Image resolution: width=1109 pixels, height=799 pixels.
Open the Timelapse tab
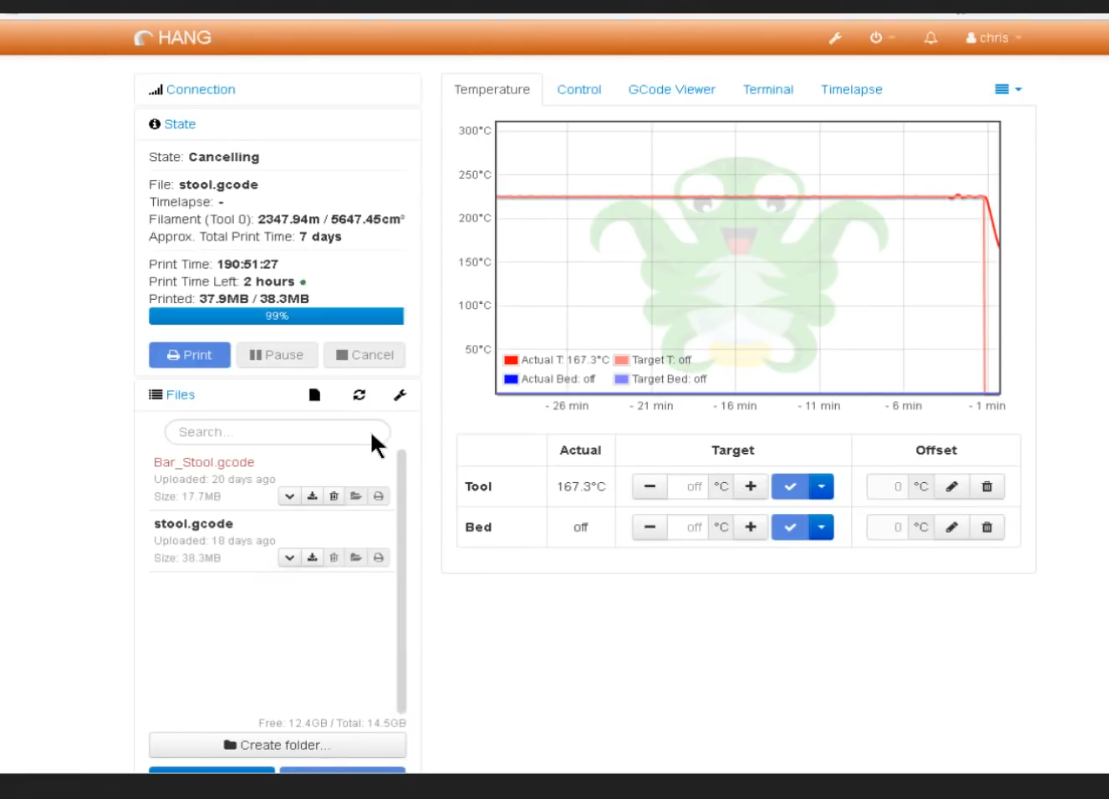[x=851, y=90]
